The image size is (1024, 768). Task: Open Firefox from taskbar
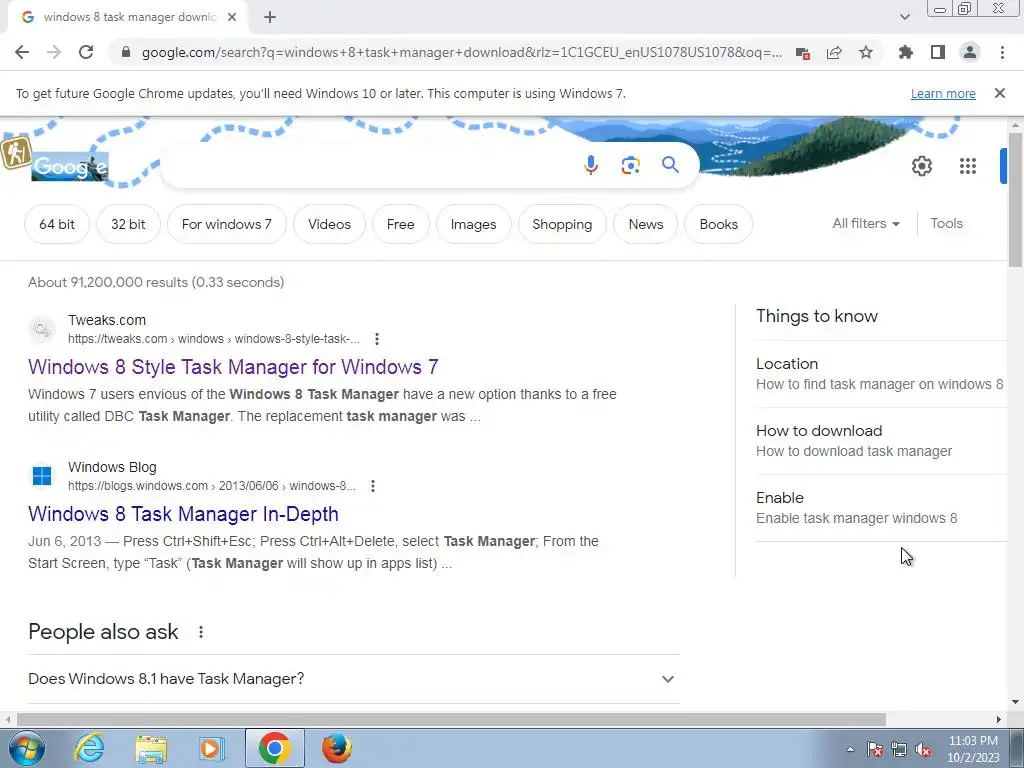click(337, 748)
